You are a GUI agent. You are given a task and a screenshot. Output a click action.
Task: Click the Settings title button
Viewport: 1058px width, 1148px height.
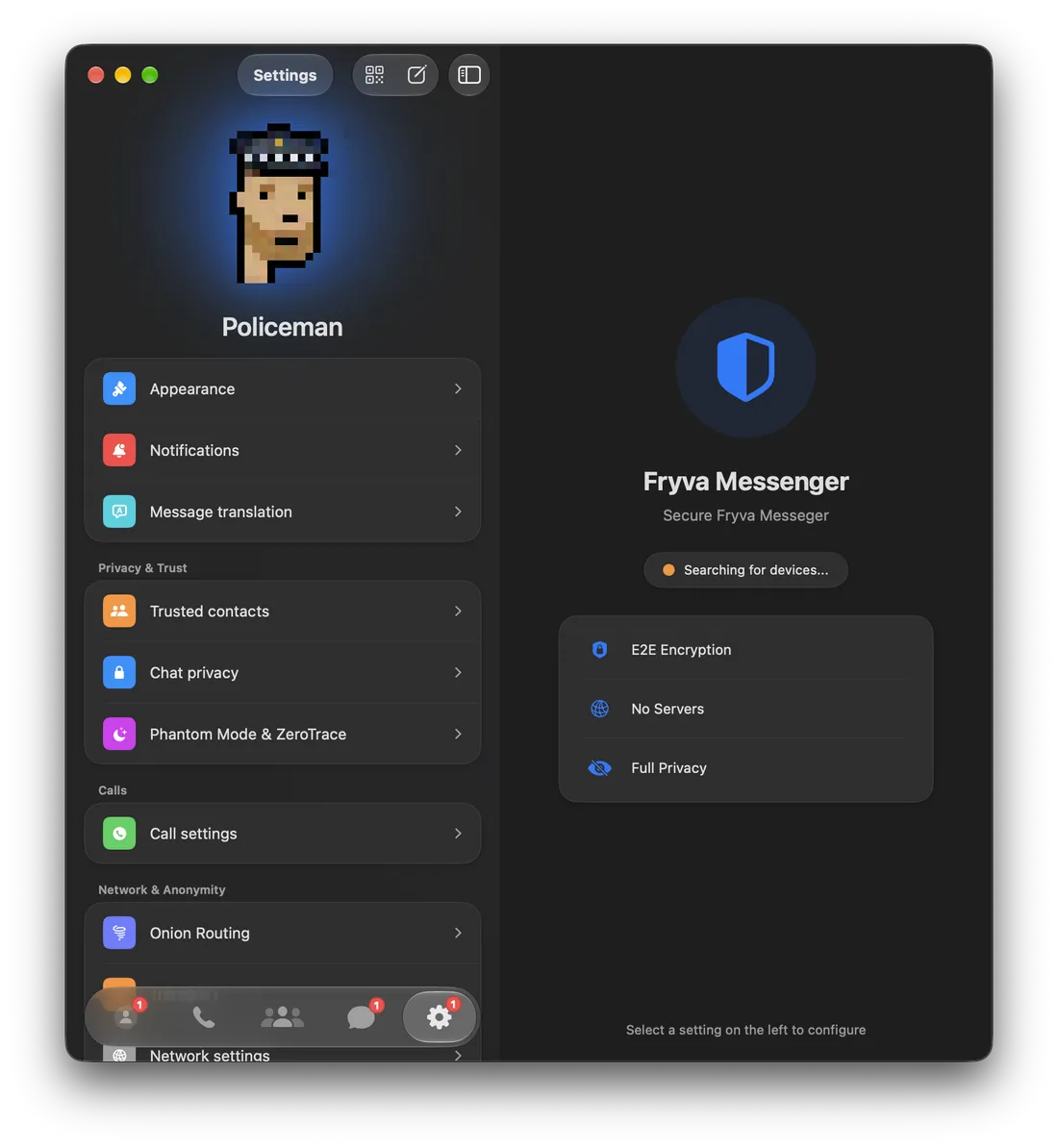point(285,75)
